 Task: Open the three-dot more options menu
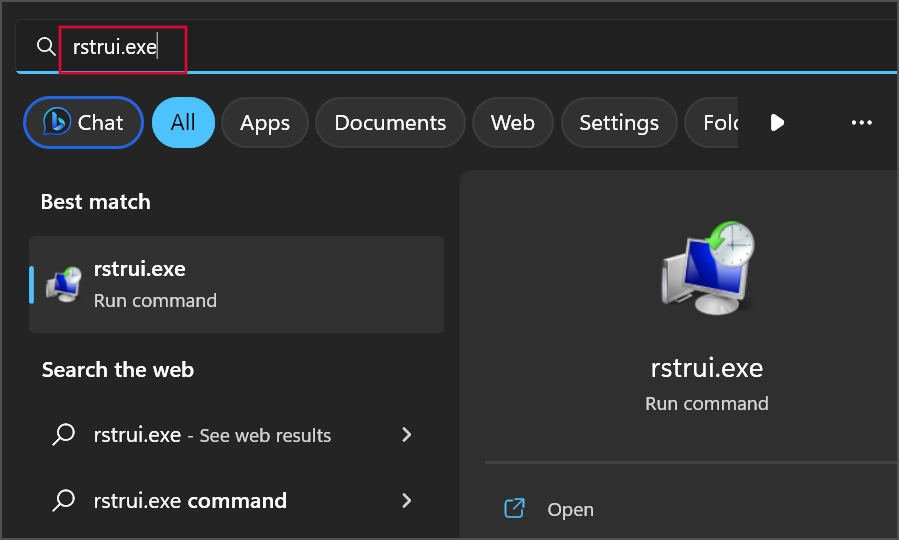(x=861, y=123)
